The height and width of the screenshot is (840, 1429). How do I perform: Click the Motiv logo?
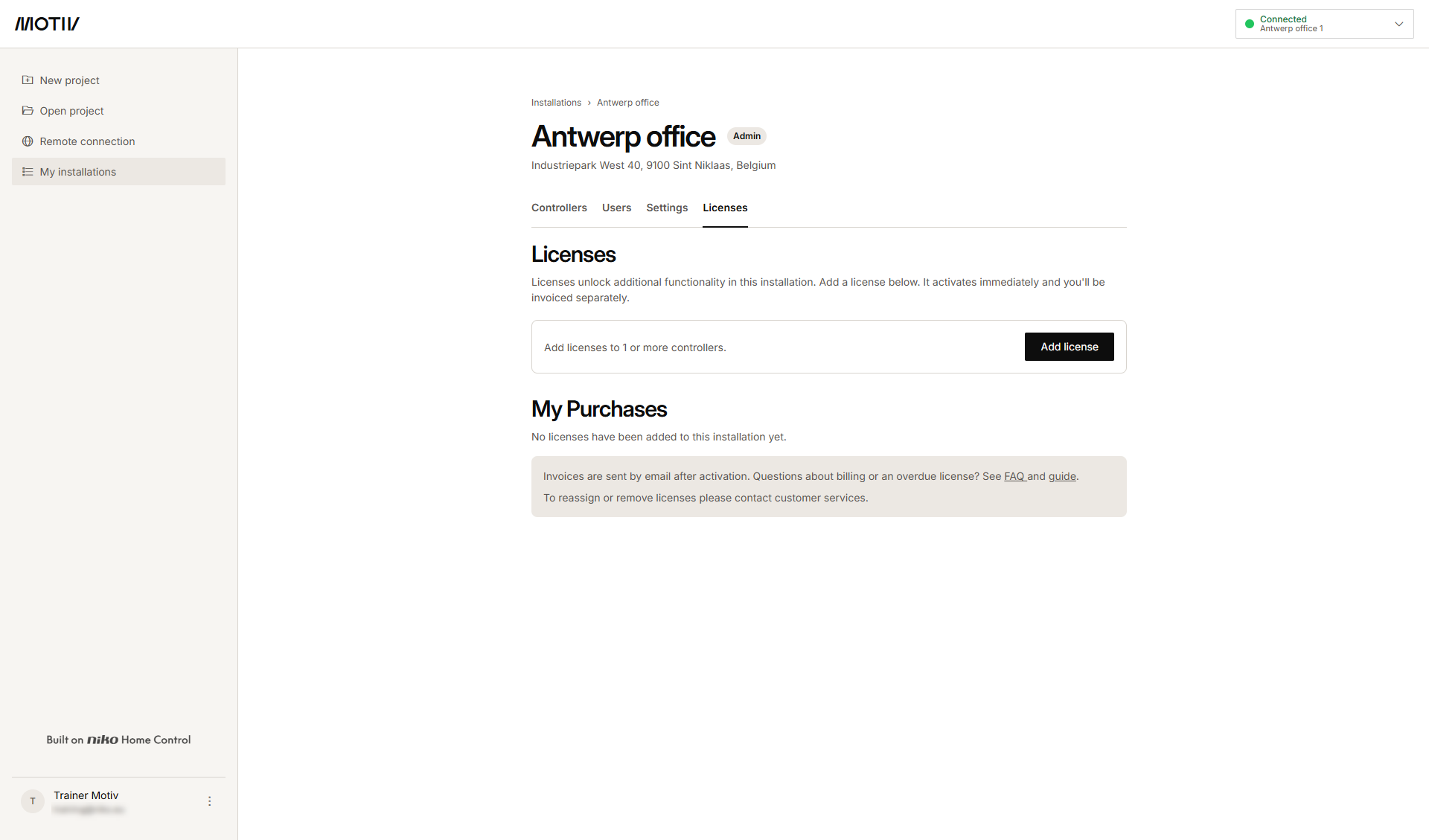coord(47,24)
